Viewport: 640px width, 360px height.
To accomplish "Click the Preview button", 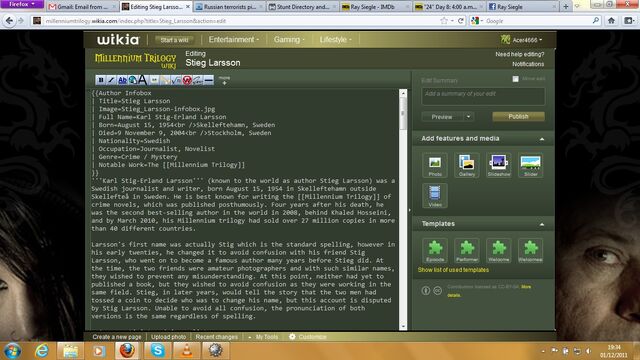I will tap(442, 117).
